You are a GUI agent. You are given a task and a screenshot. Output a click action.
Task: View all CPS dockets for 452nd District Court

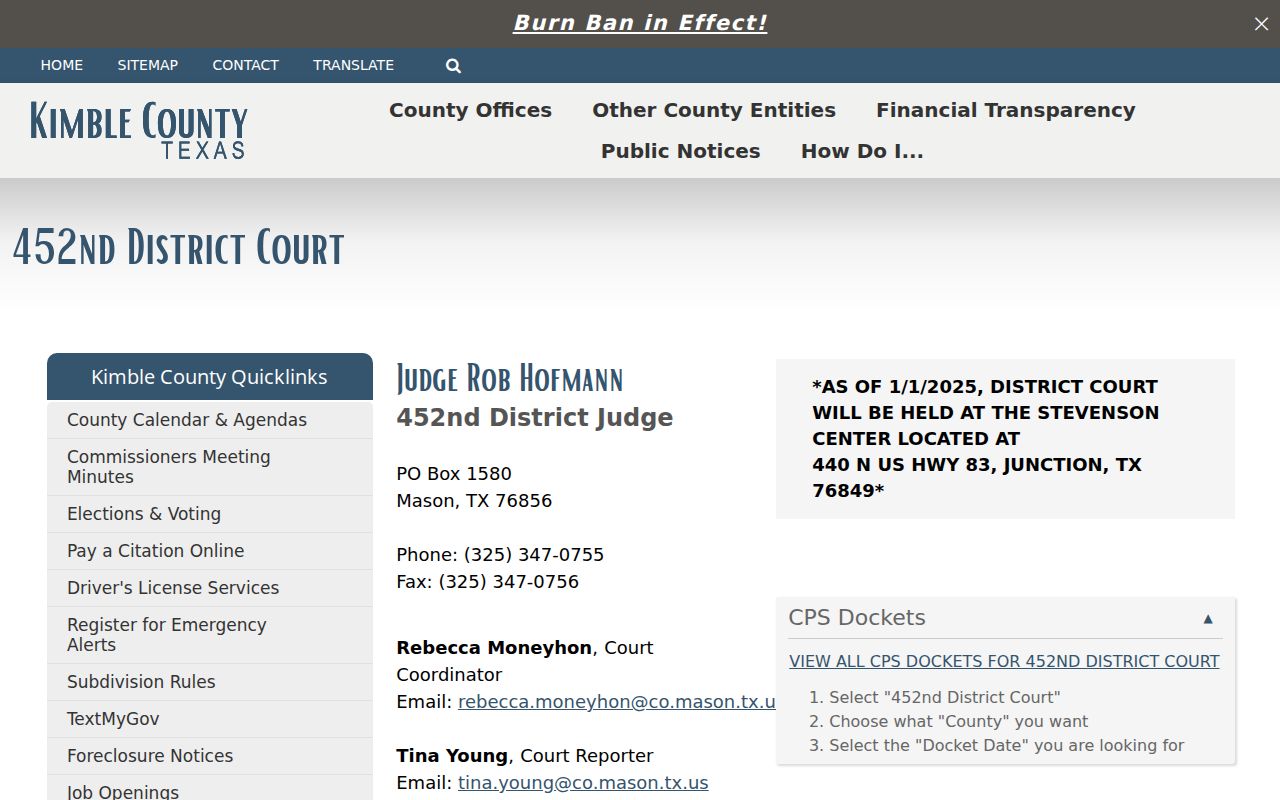1004,661
